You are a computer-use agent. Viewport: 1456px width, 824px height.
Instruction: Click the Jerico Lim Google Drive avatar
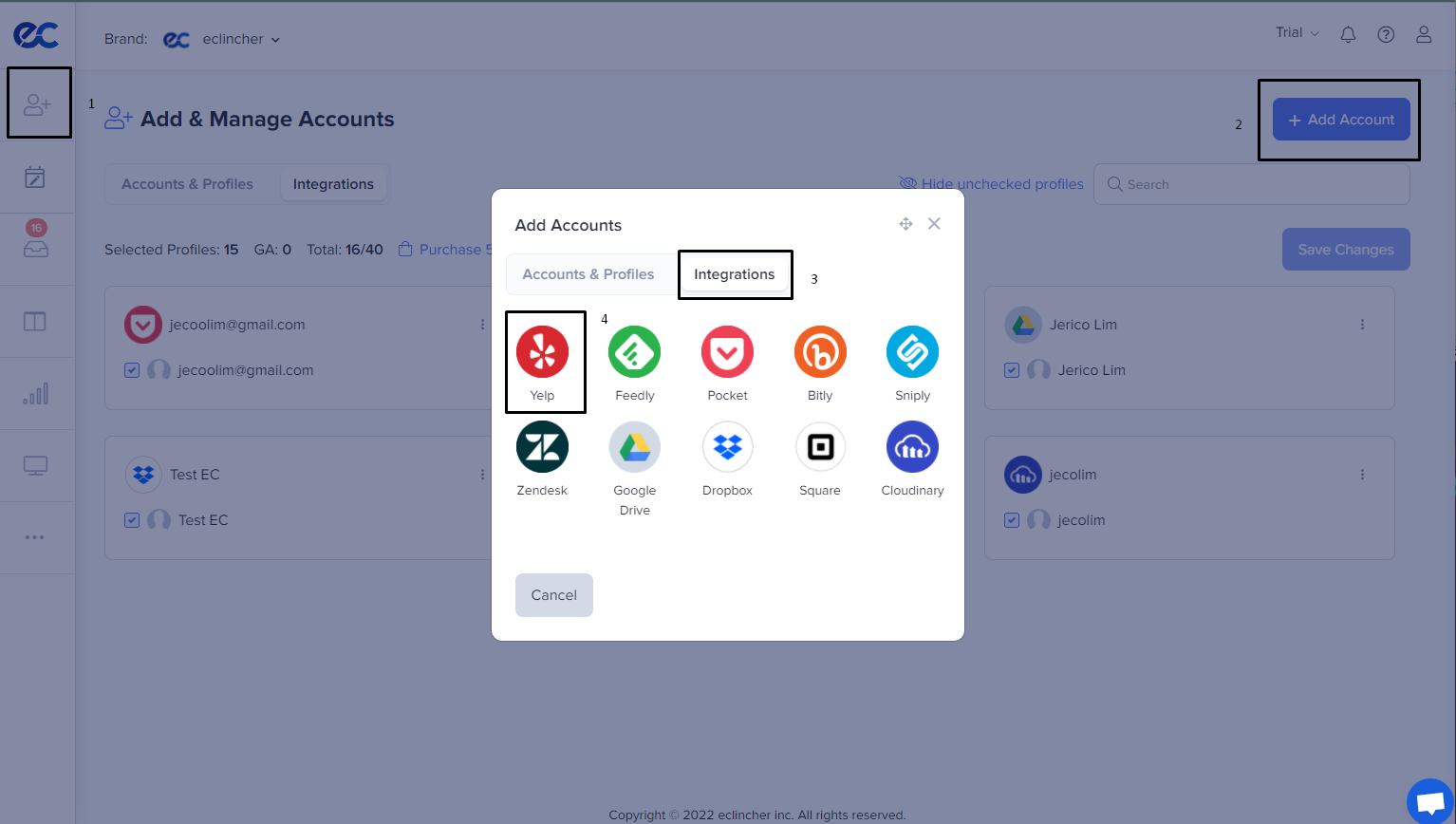1023,325
